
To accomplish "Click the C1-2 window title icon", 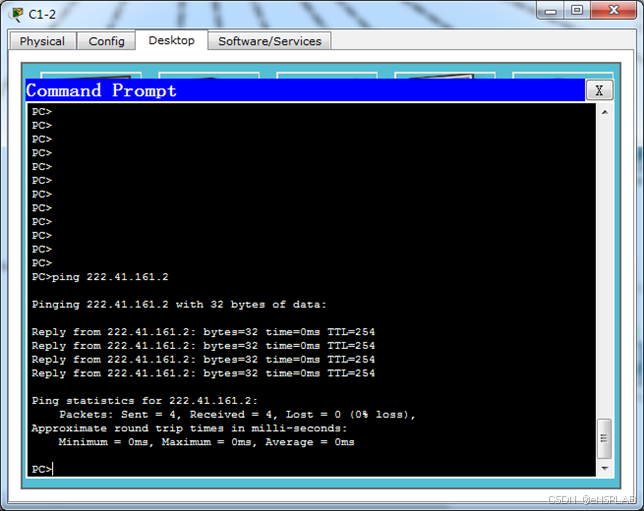I will pyautogui.click(x=17, y=15).
